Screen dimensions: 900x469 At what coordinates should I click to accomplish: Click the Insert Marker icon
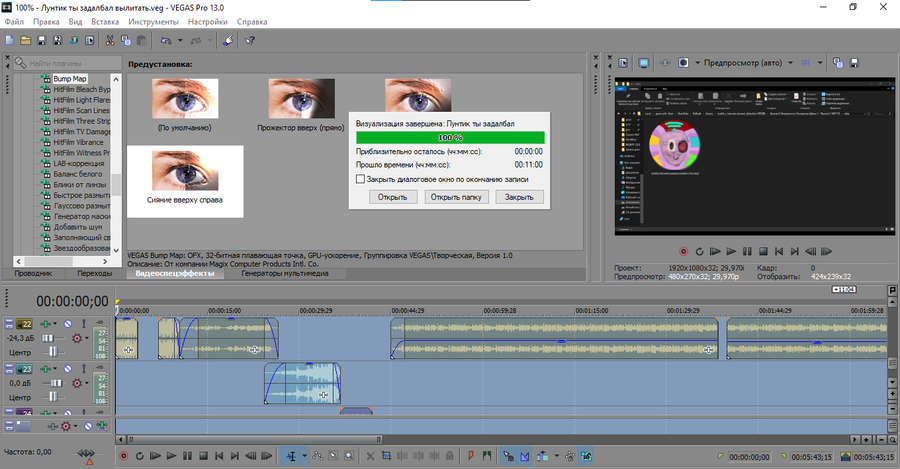click(471, 456)
